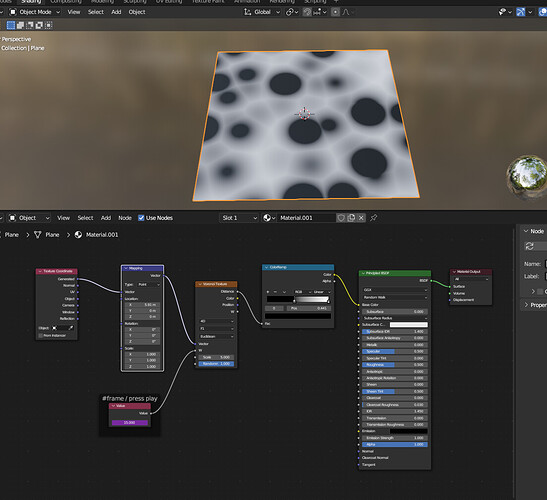Adjust the Roughness slider in Principled BSDF
547x500 pixels.
tap(395, 365)
